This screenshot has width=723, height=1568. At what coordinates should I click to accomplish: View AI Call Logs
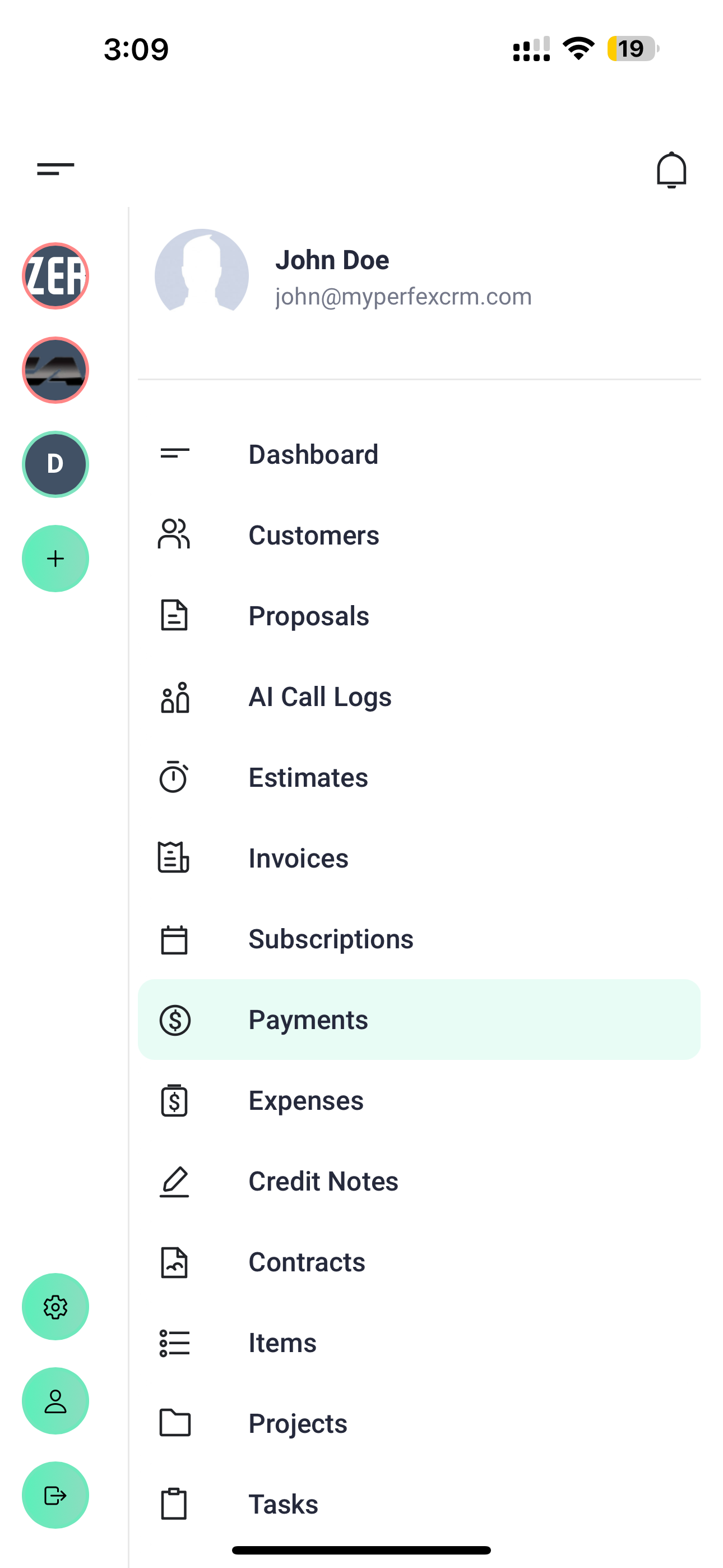point(319,697)
